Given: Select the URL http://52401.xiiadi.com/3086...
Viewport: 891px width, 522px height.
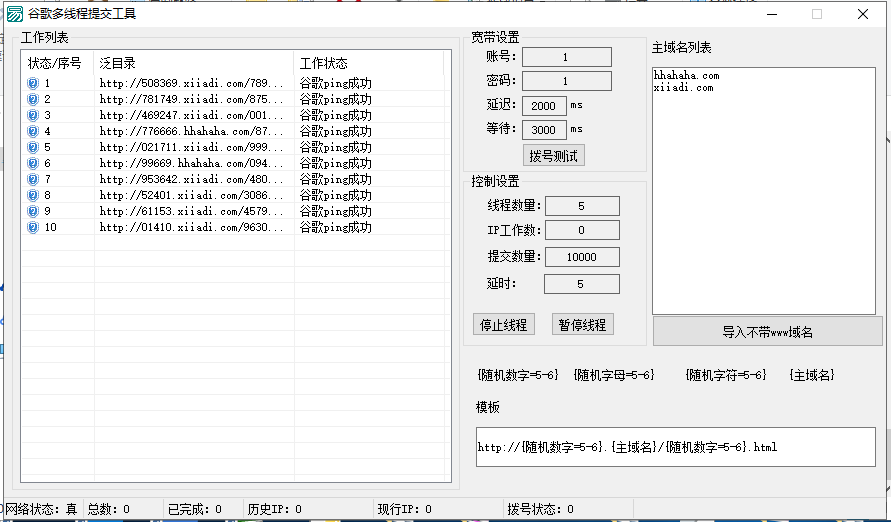Looking at the screenshot, I should [x=191, y=195].
